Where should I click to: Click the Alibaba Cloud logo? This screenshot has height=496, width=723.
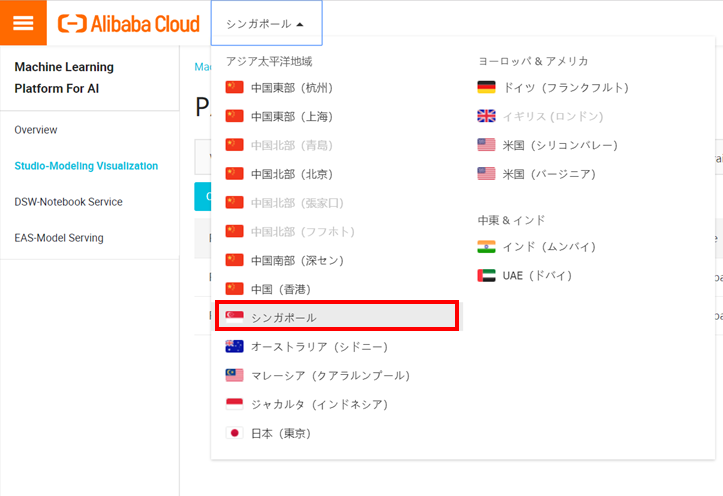pyautogui.click(x=129, y=24)
